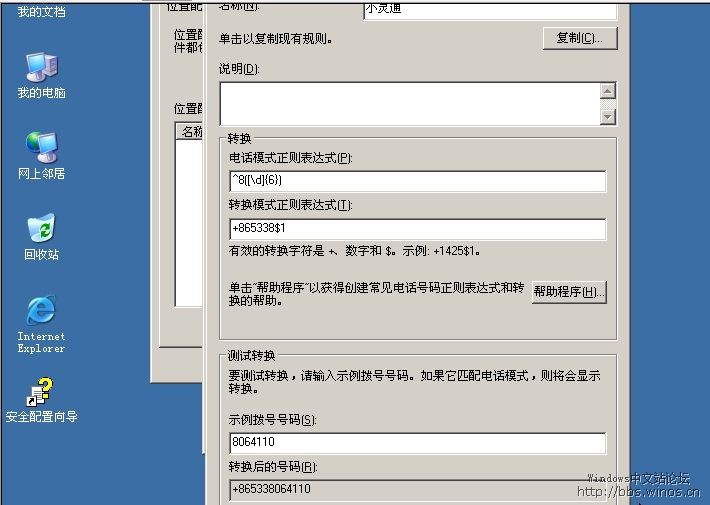Image resolution: width=710 pixels, height=505 pixels.
Task: Focus the 转换模式正则表达式 field with +865338$1
Action: tap(417, 230)
